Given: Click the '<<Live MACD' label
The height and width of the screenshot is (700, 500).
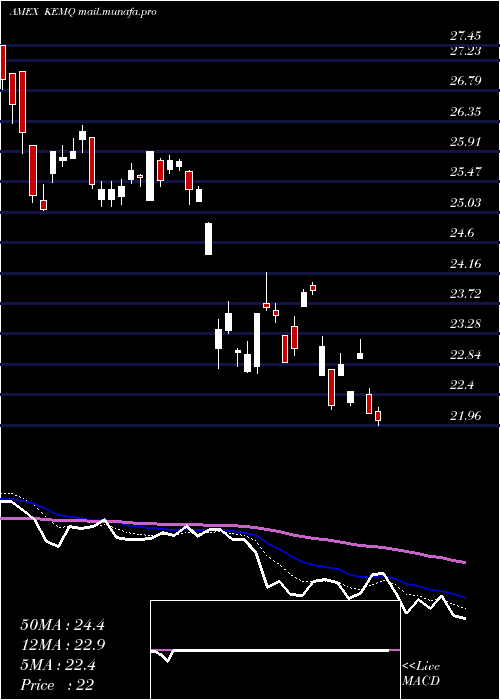Looking at the screenshot, I should click(421, 674).
